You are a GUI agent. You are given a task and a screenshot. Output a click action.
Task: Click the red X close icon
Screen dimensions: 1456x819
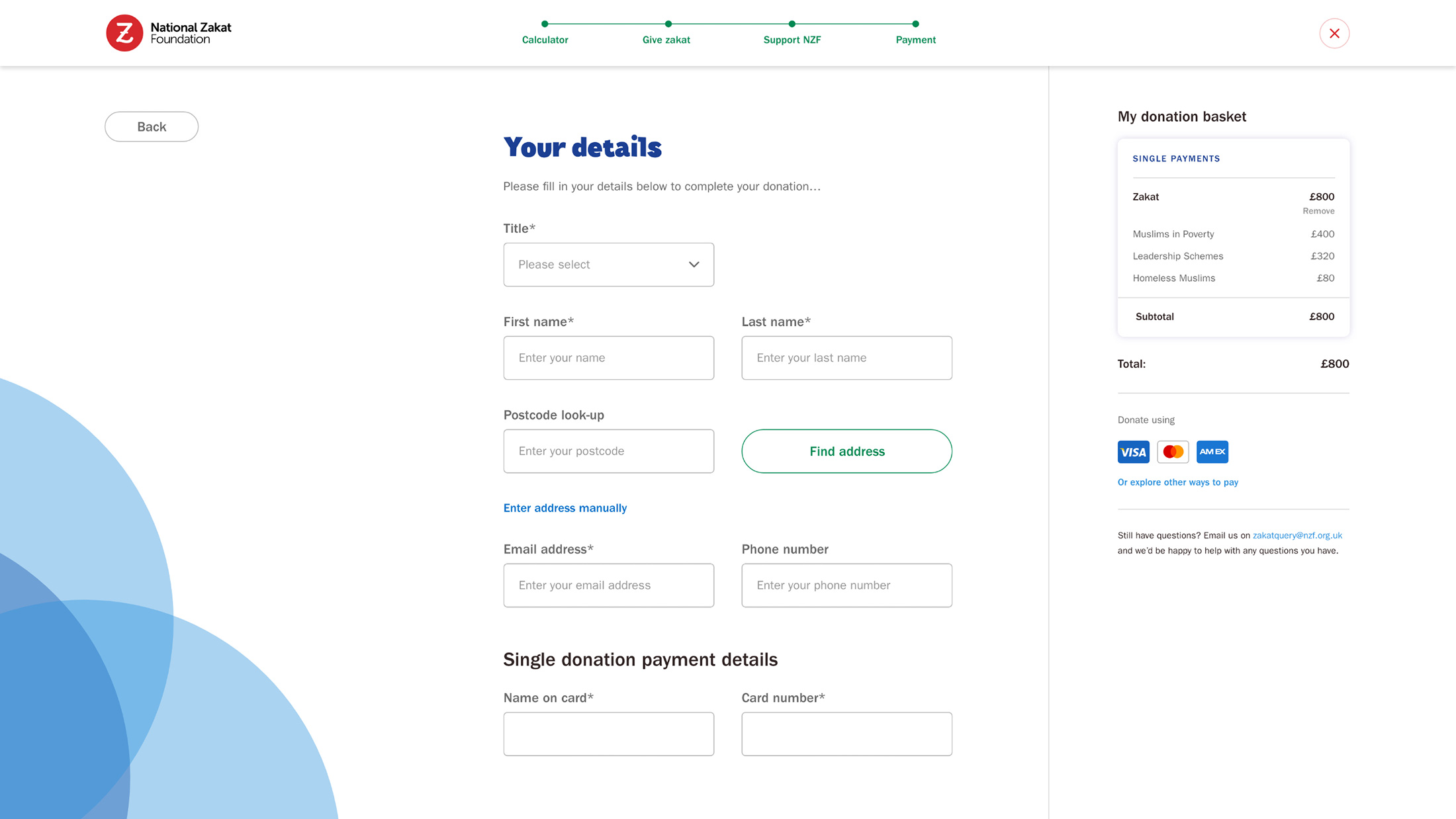click(x=1334, y=33)
